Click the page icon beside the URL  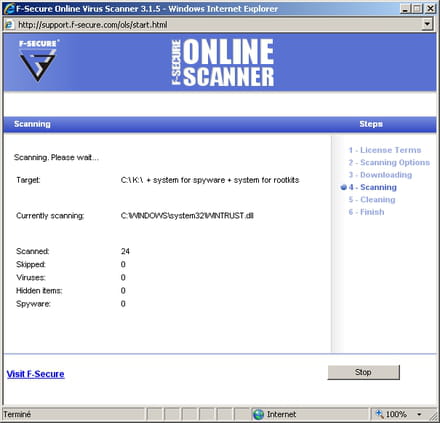click(x=9, y=25)
